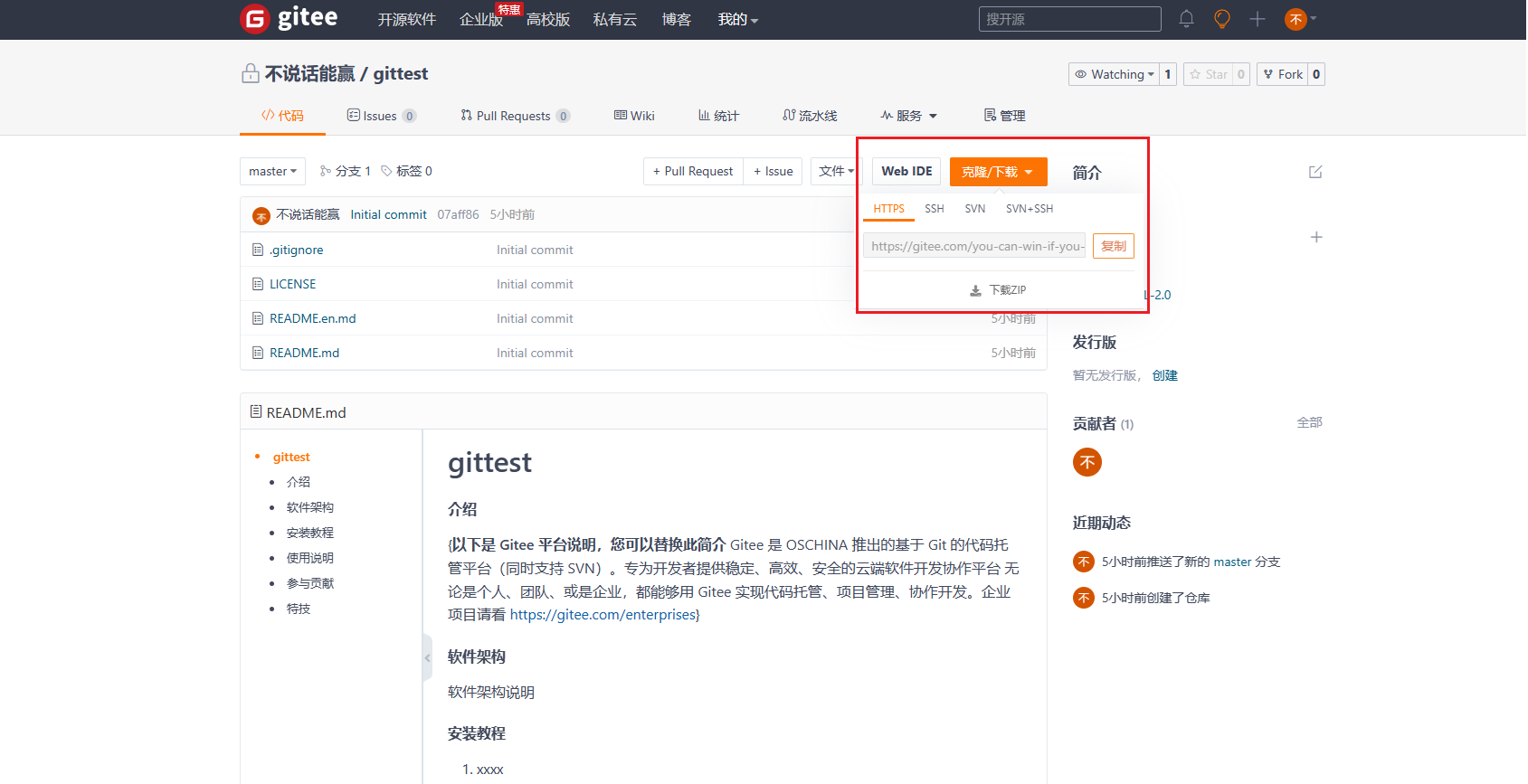Jump to 软件架构 in README outline
The width and height of the screenshot is (1528, 784).
[310, 507]
